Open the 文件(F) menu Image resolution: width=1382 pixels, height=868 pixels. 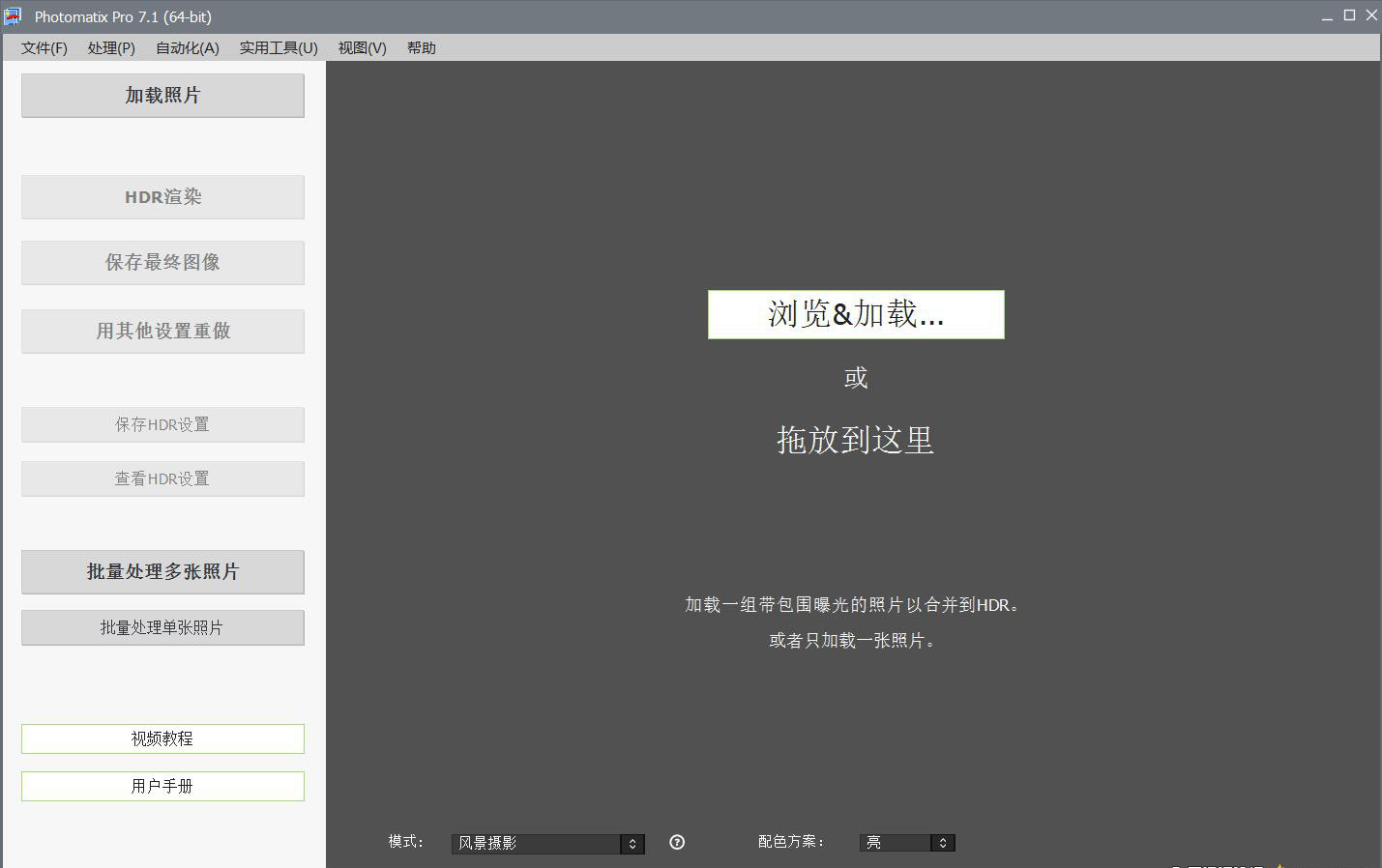click(44, 48)
